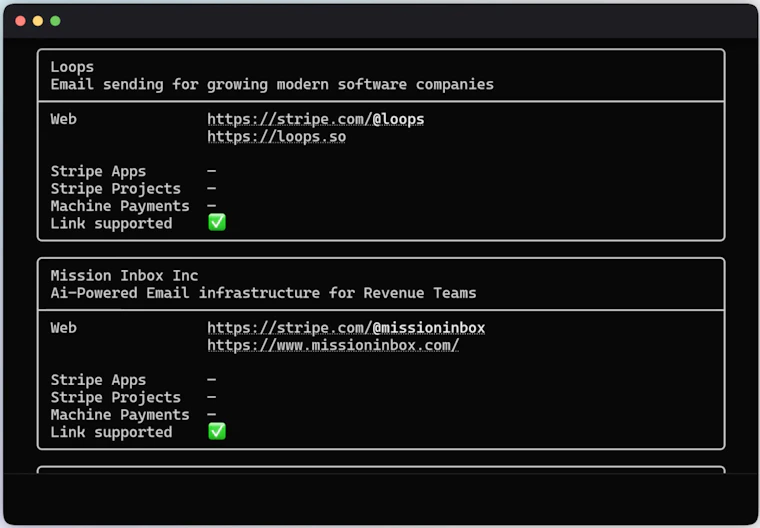Image resolution: width=760 pixels, height=528 pixels.
Task: Click the red close window button
Action: [20, 21]
